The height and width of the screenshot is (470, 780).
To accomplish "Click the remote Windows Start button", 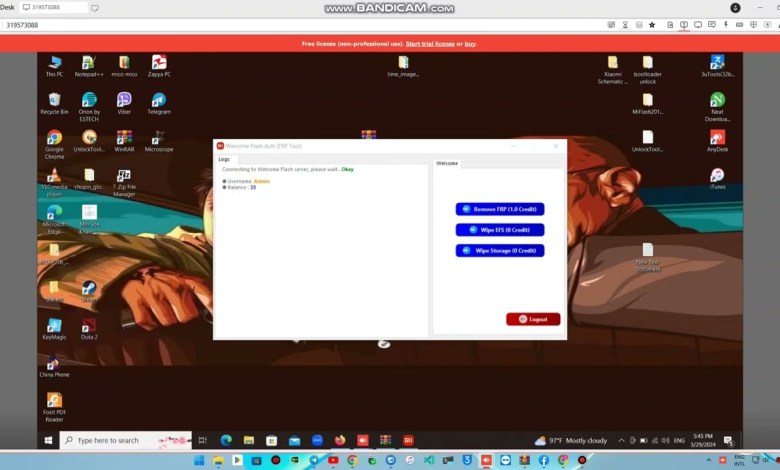I will coord(48,440).
